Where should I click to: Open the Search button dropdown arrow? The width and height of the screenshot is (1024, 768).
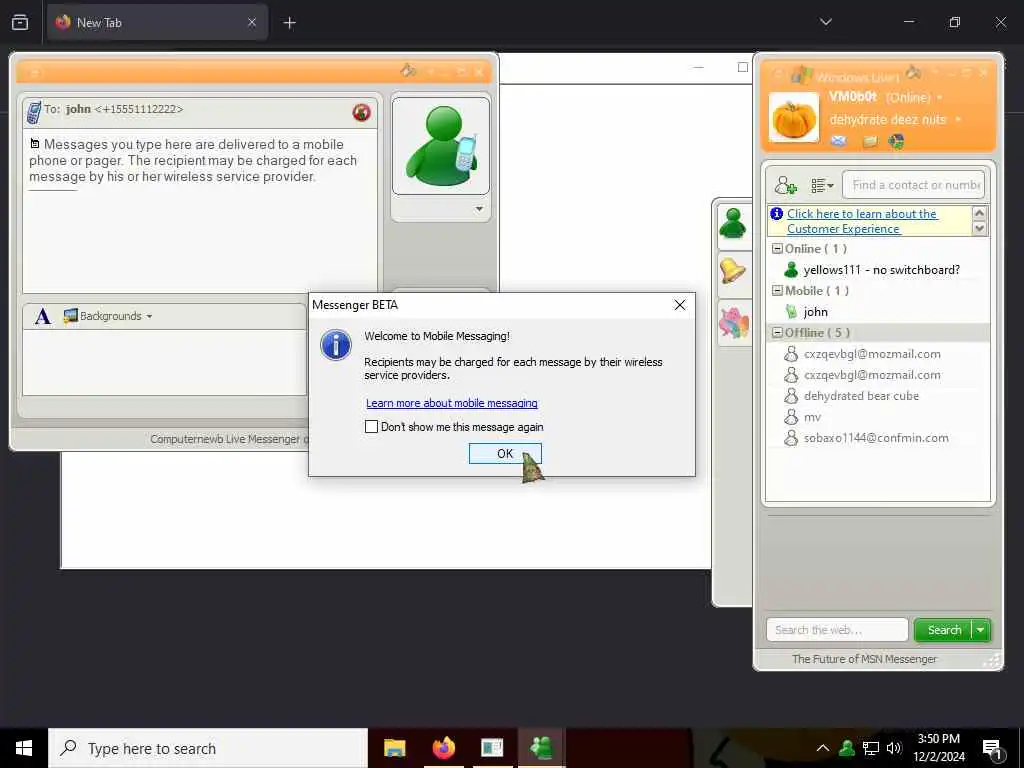981,630
